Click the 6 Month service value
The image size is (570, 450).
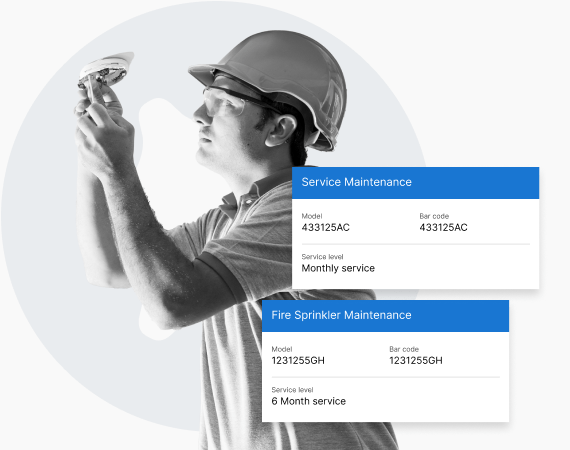[308, 401]
